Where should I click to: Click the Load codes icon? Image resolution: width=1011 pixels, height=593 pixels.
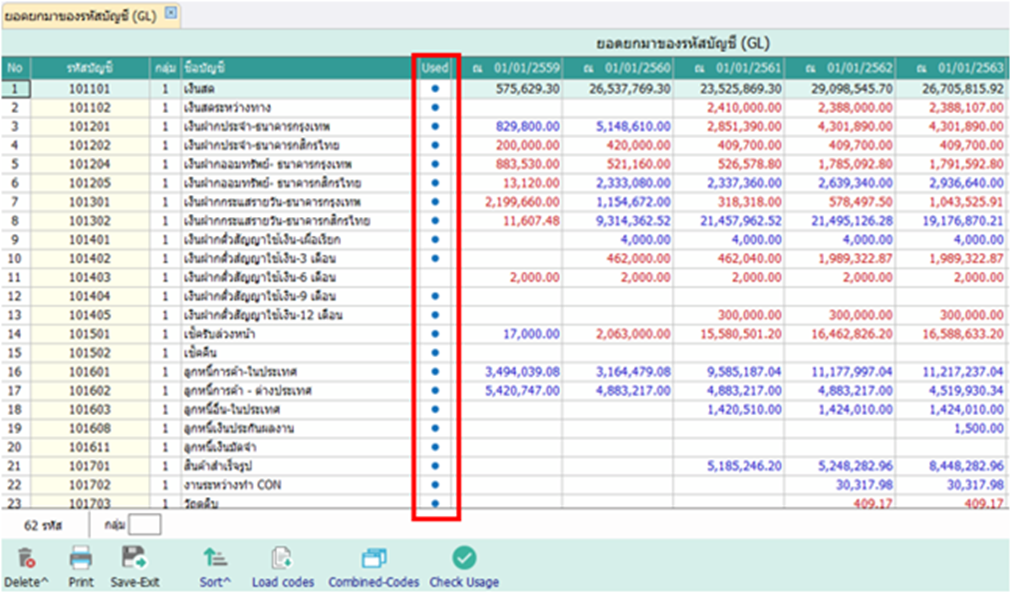pos(282,558)
